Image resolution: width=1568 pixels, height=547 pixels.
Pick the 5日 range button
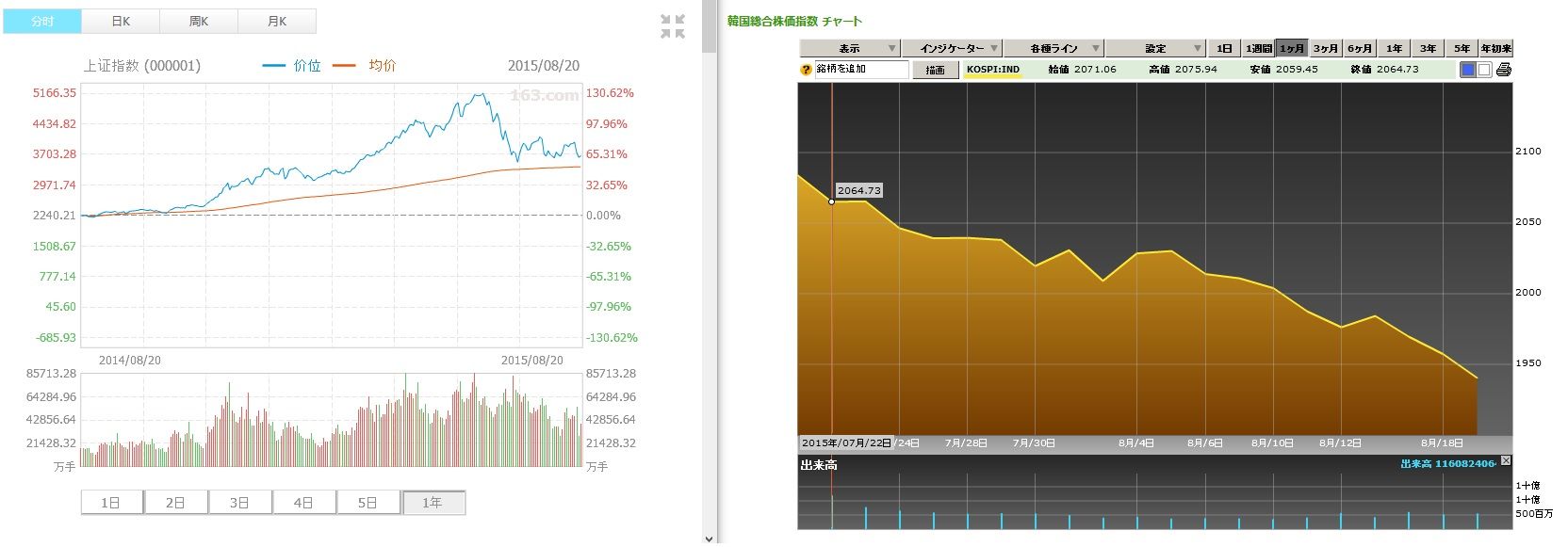click(x=367, y=503)
